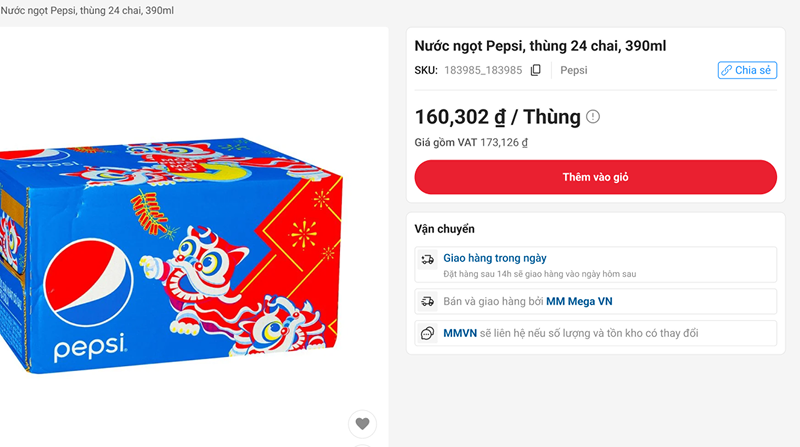The image size is (800, 447).
Task: Click the chat bubble icon beside MMVN
Action: pyautogui.click(x=428, y=333)
